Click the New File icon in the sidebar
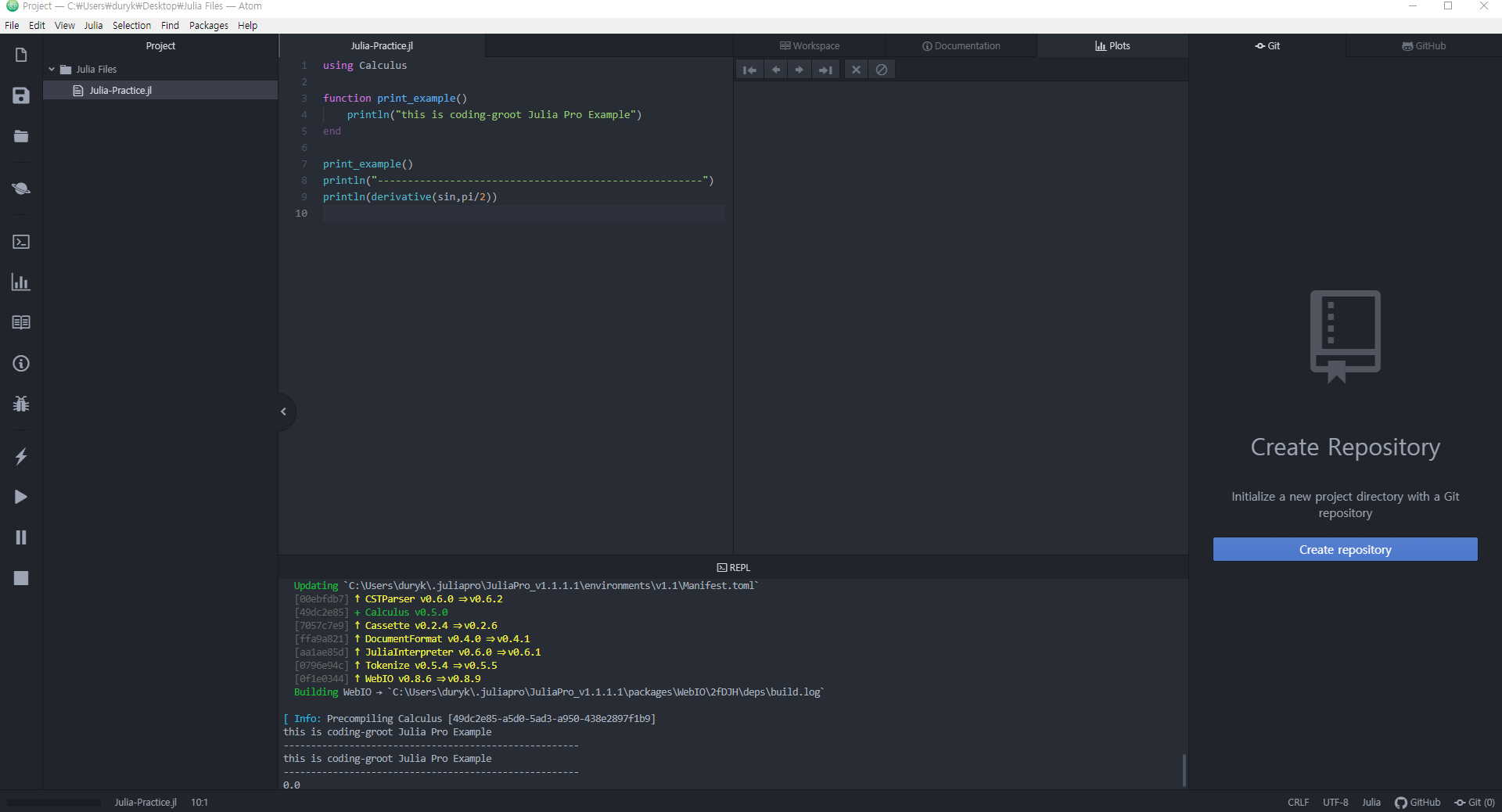 point(21,55)
